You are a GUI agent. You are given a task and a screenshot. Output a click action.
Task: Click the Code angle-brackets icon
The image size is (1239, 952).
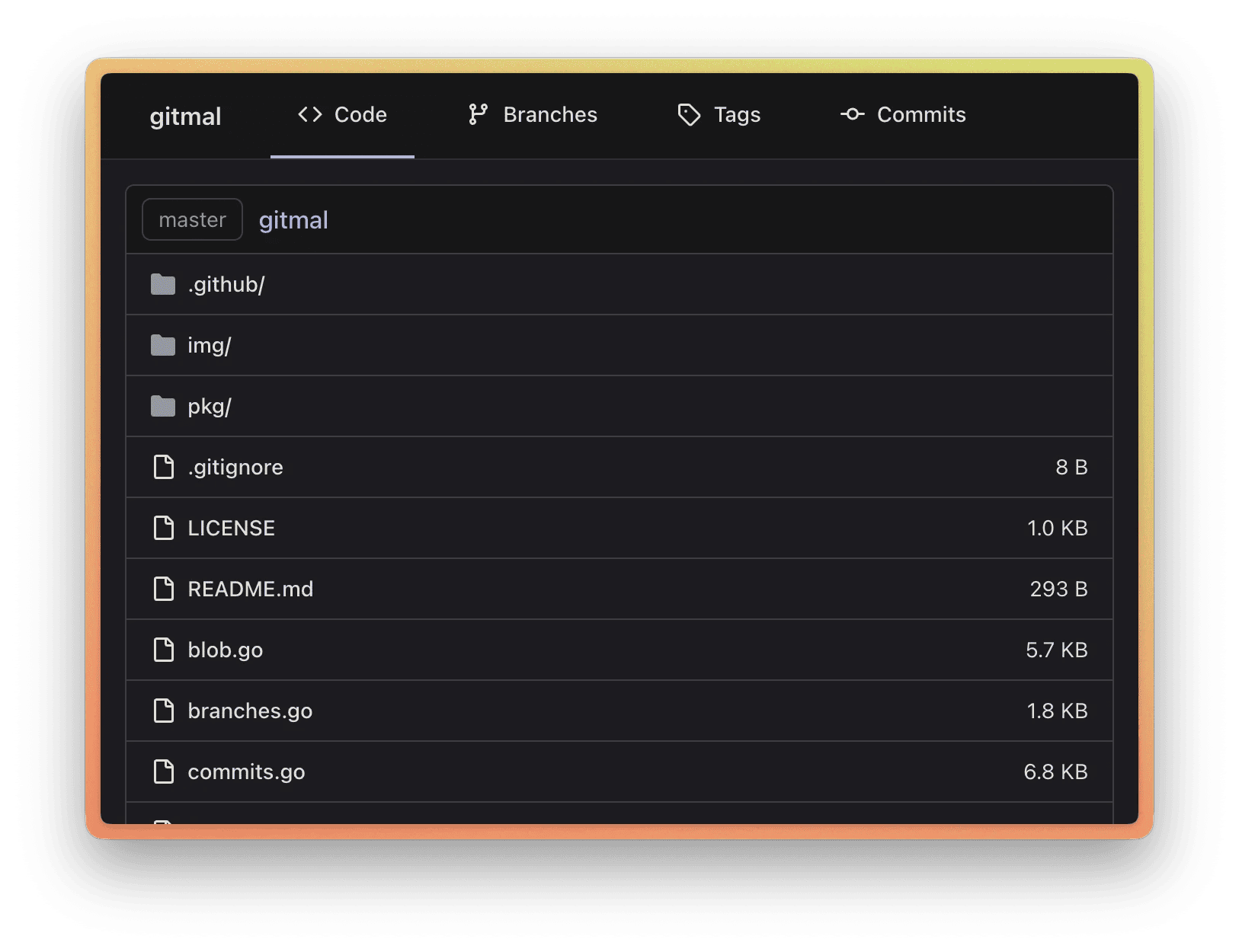(310, 114)
